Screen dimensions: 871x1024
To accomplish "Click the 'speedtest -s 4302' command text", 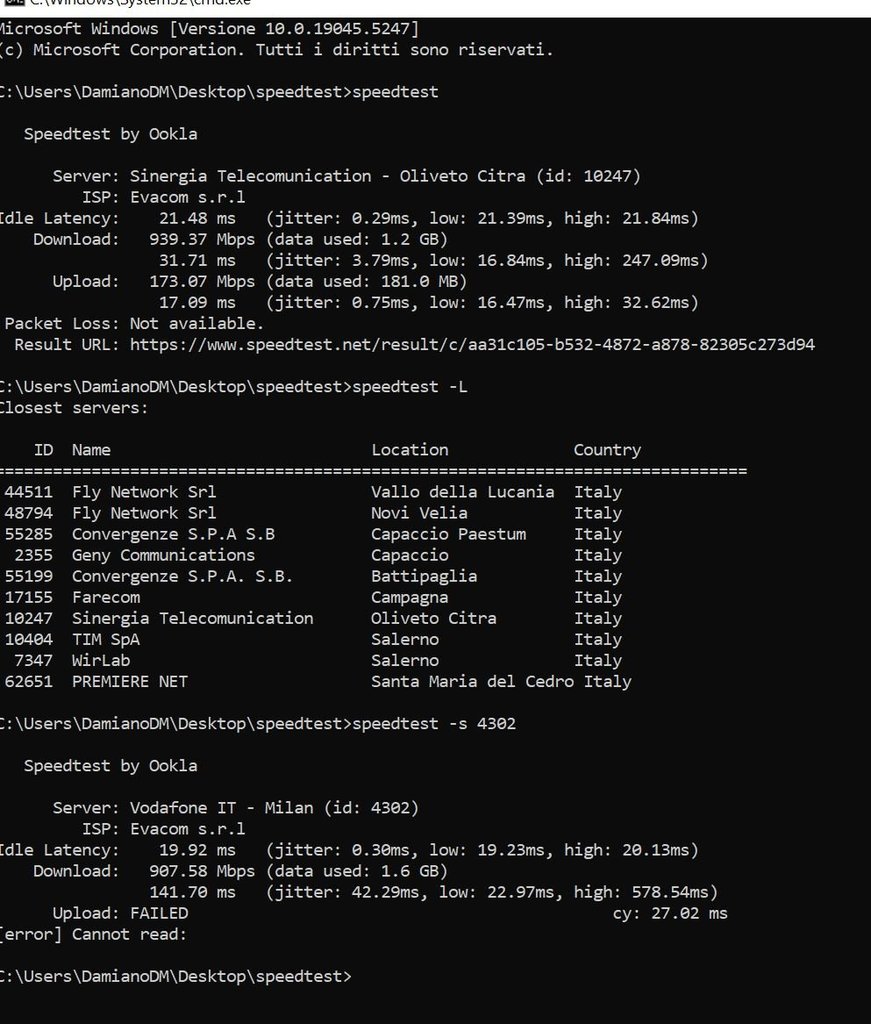I will pyautogui.click(x=434, y=724).
